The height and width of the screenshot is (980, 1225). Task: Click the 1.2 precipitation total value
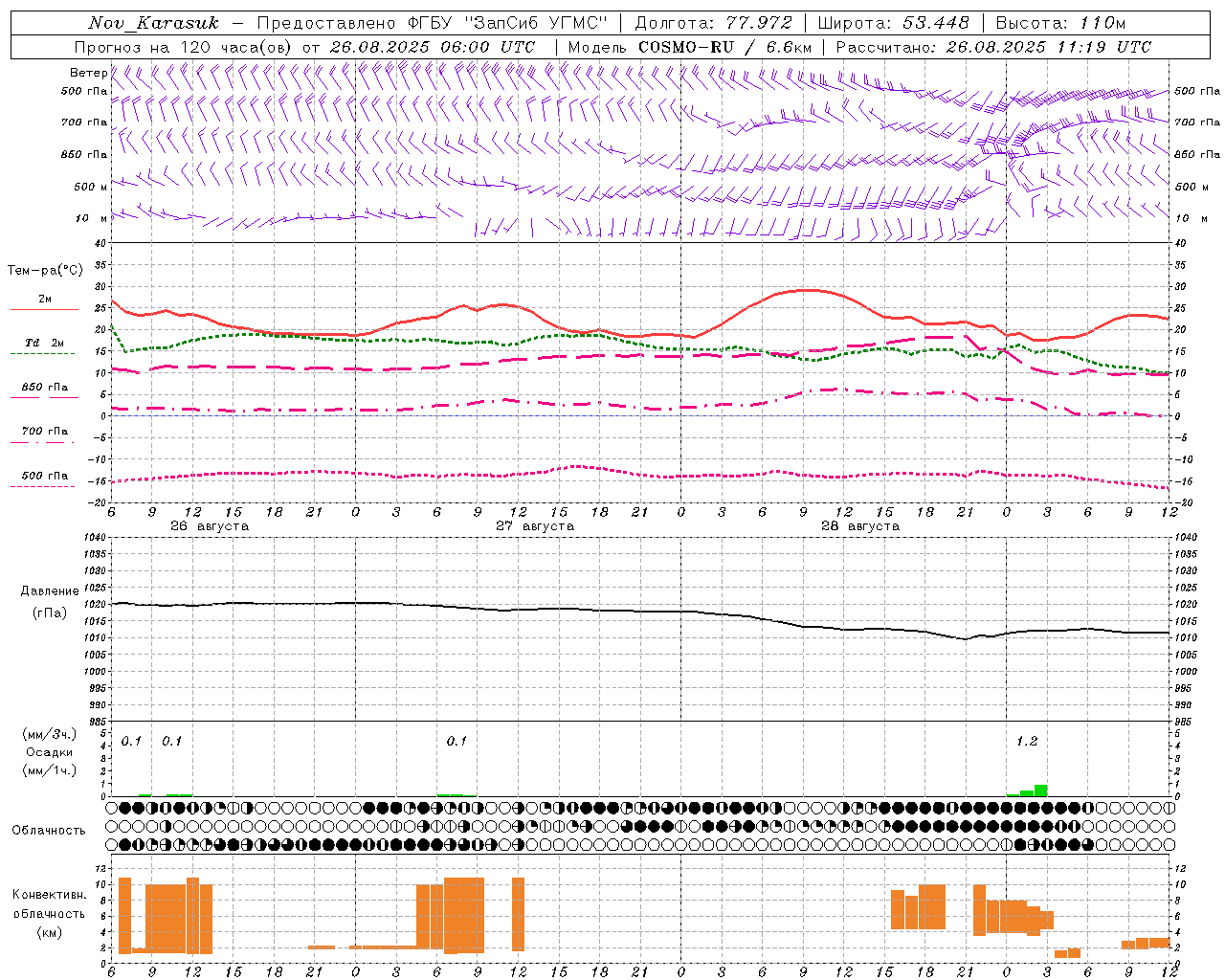(1027, 741)
